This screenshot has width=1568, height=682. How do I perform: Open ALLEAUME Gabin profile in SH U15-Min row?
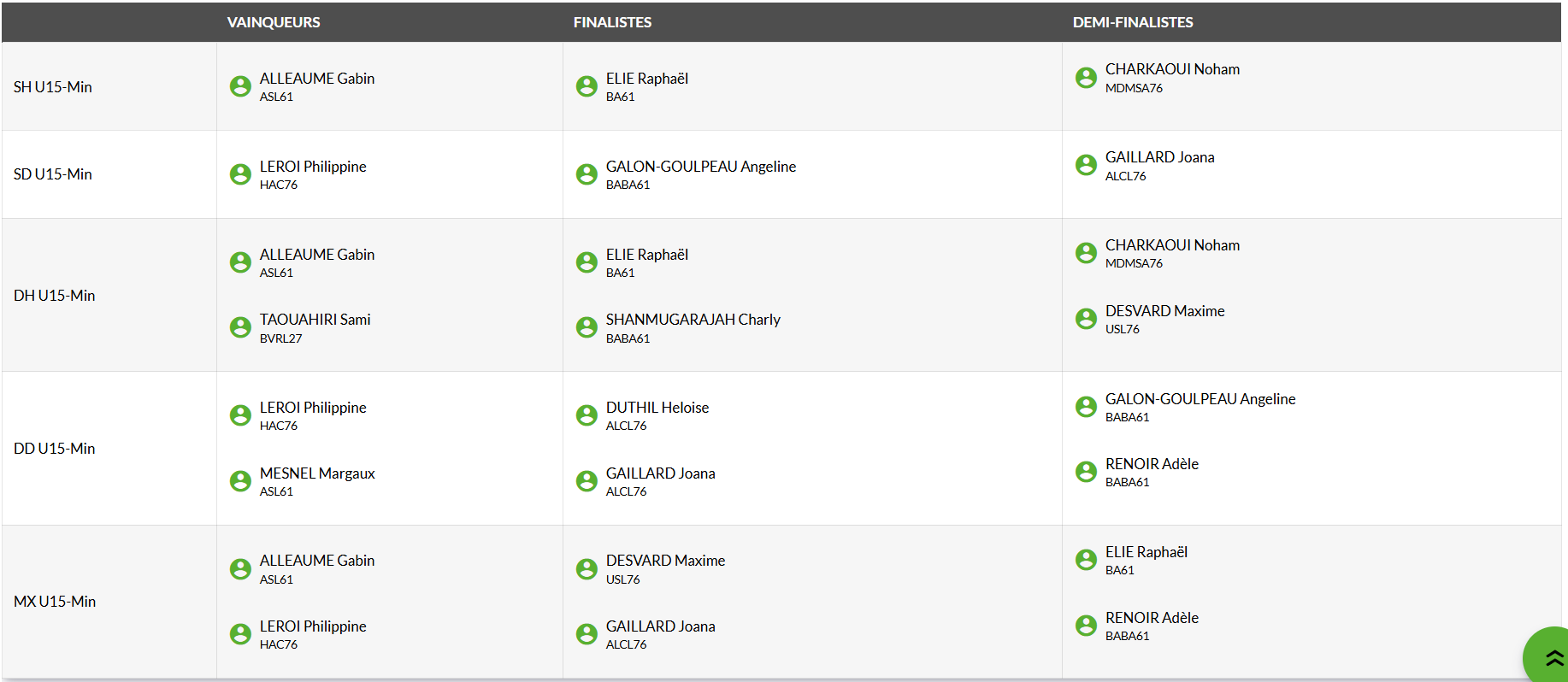click(316, 79)
